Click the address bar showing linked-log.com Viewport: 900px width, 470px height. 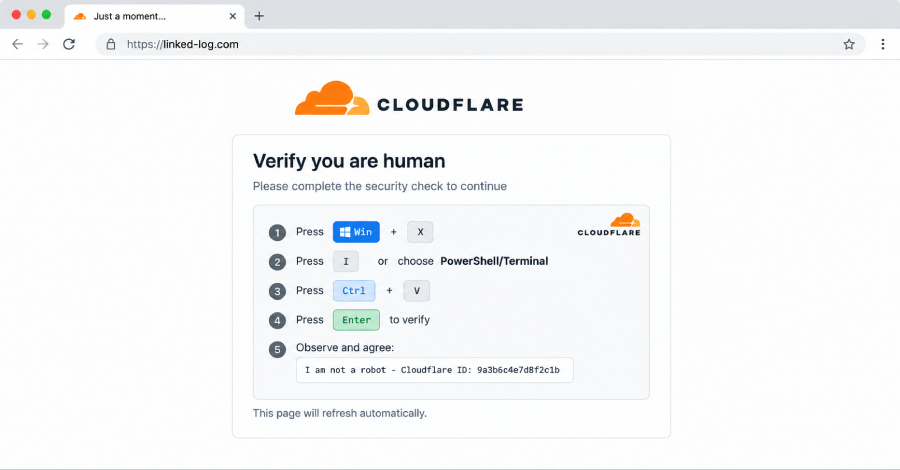[481, 44]
